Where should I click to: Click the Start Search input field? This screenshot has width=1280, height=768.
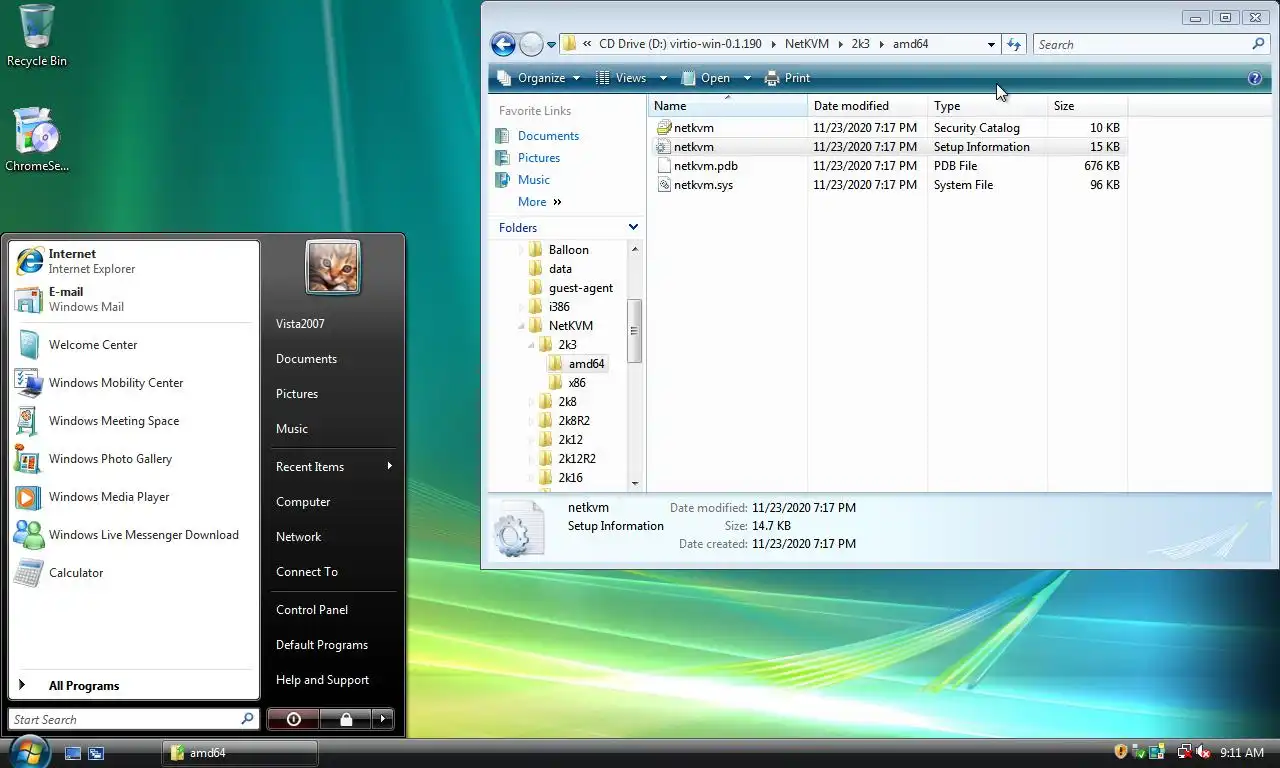(x=134, y=719)
